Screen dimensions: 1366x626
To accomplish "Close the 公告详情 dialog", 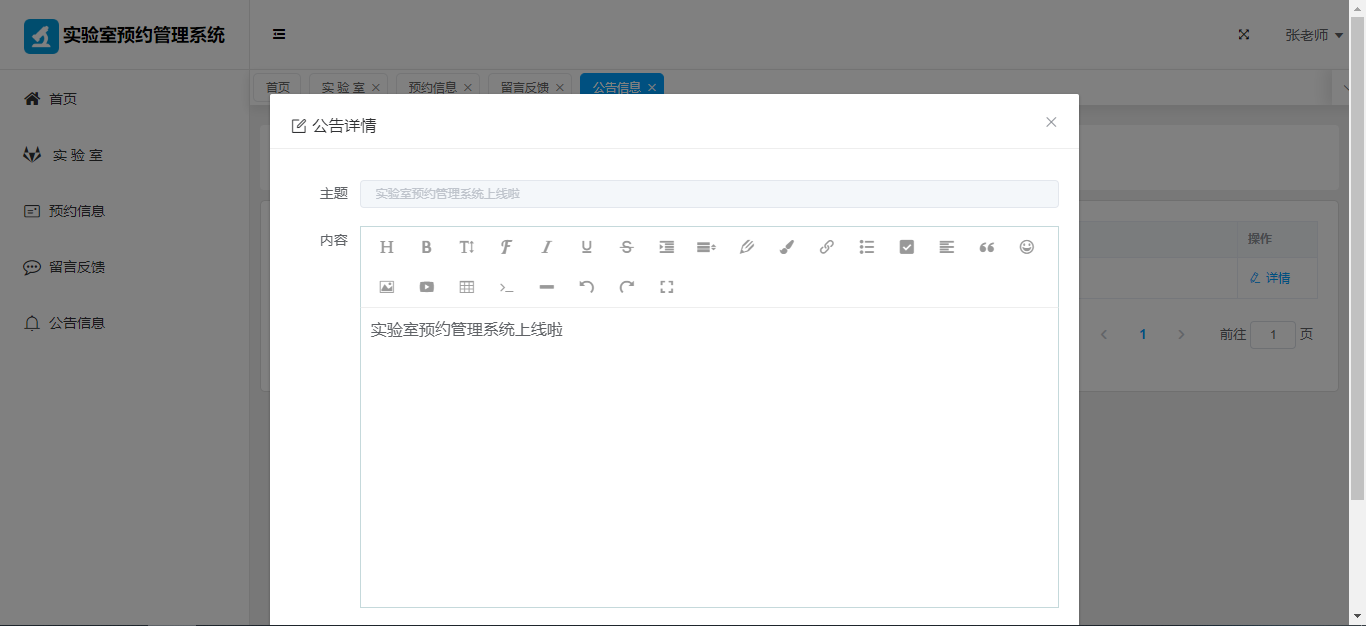I will tap(1051, 122).
